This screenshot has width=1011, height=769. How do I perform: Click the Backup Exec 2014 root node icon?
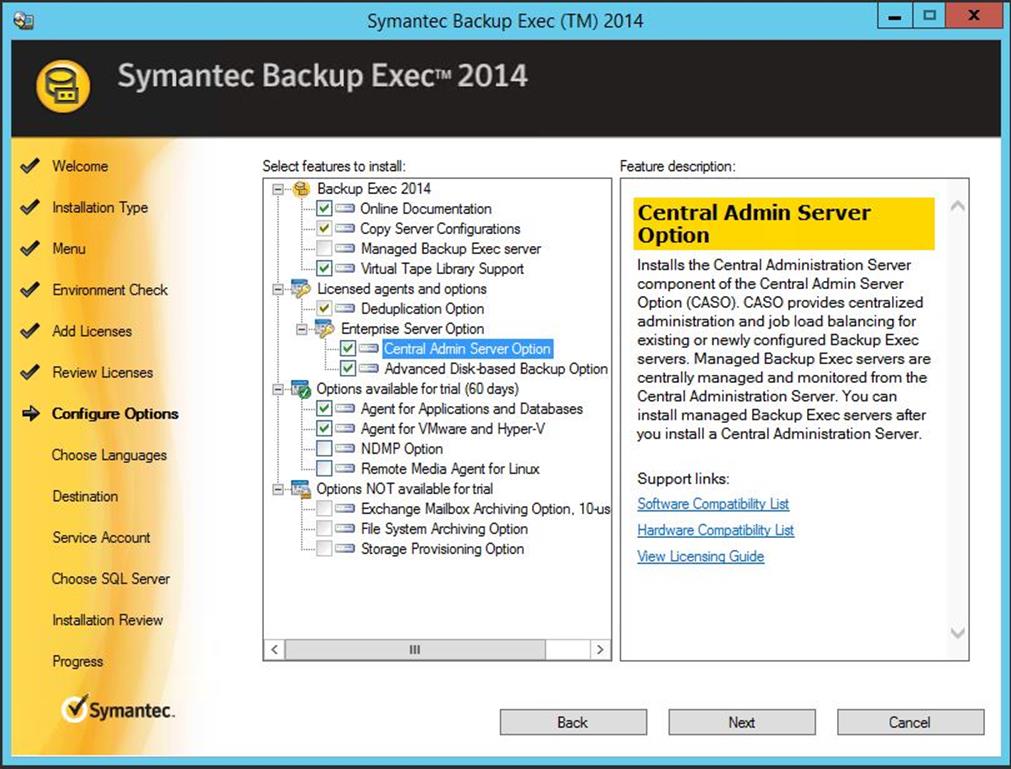[x=301, y=189]
